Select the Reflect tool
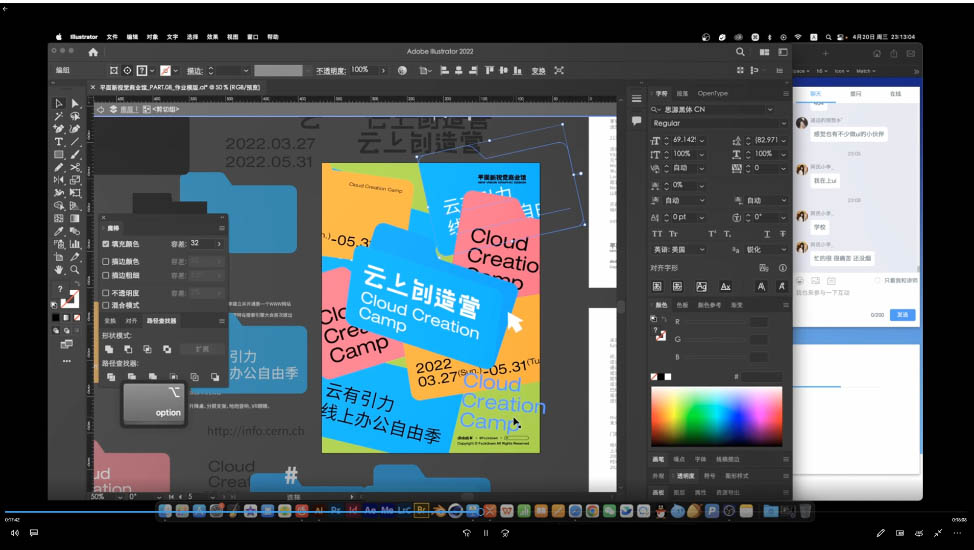974x550 pixels. pyautogui.click(x=58, y=180)
